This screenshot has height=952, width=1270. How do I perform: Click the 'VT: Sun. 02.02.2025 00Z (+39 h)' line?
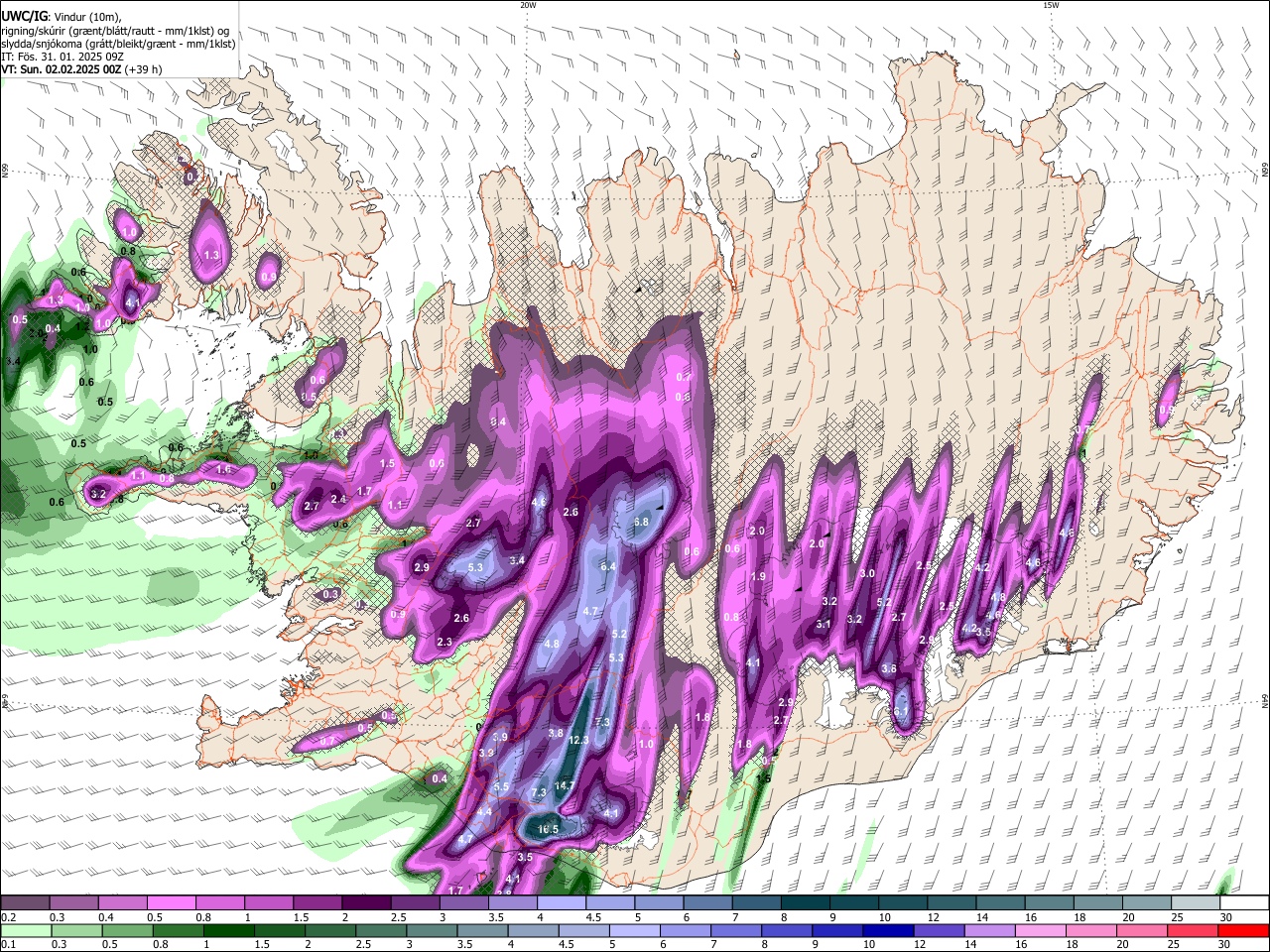coord(81,69)
